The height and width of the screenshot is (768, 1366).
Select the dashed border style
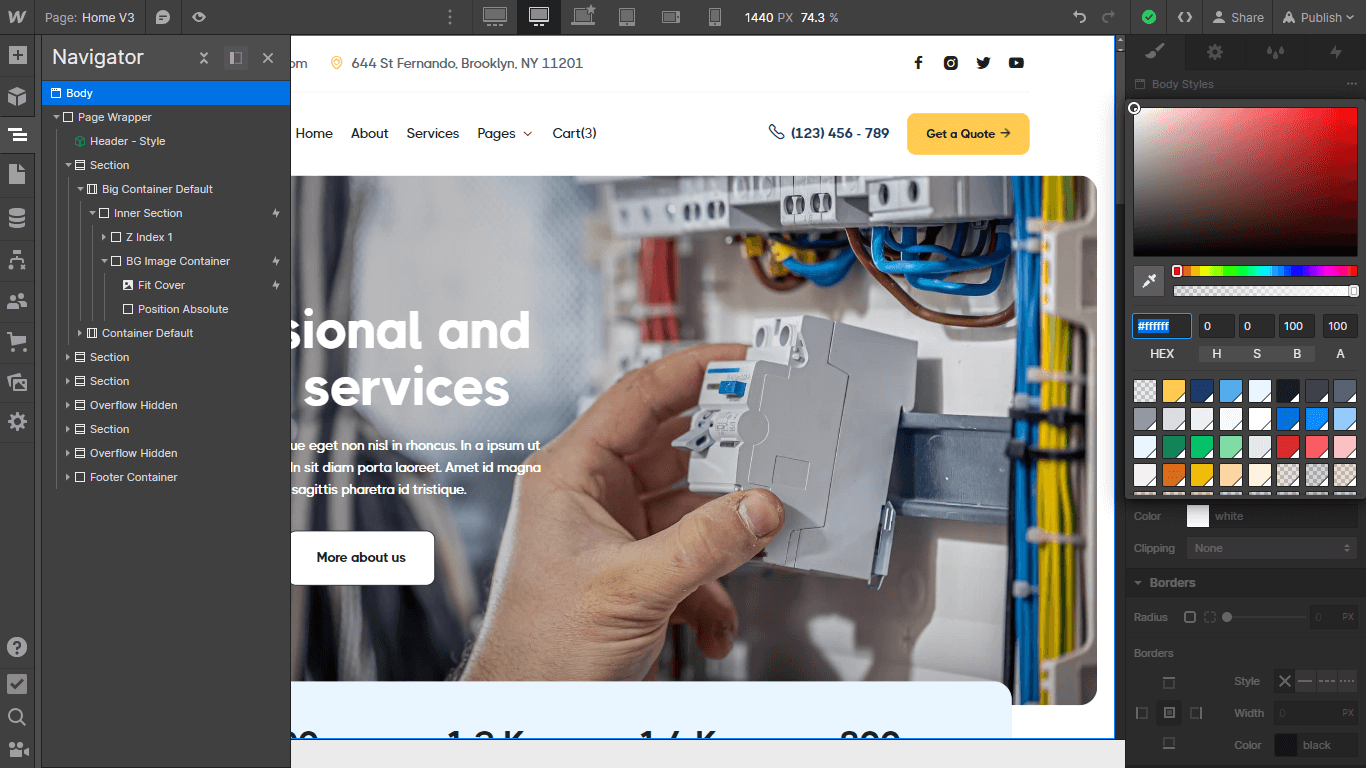pos(1326,681)
